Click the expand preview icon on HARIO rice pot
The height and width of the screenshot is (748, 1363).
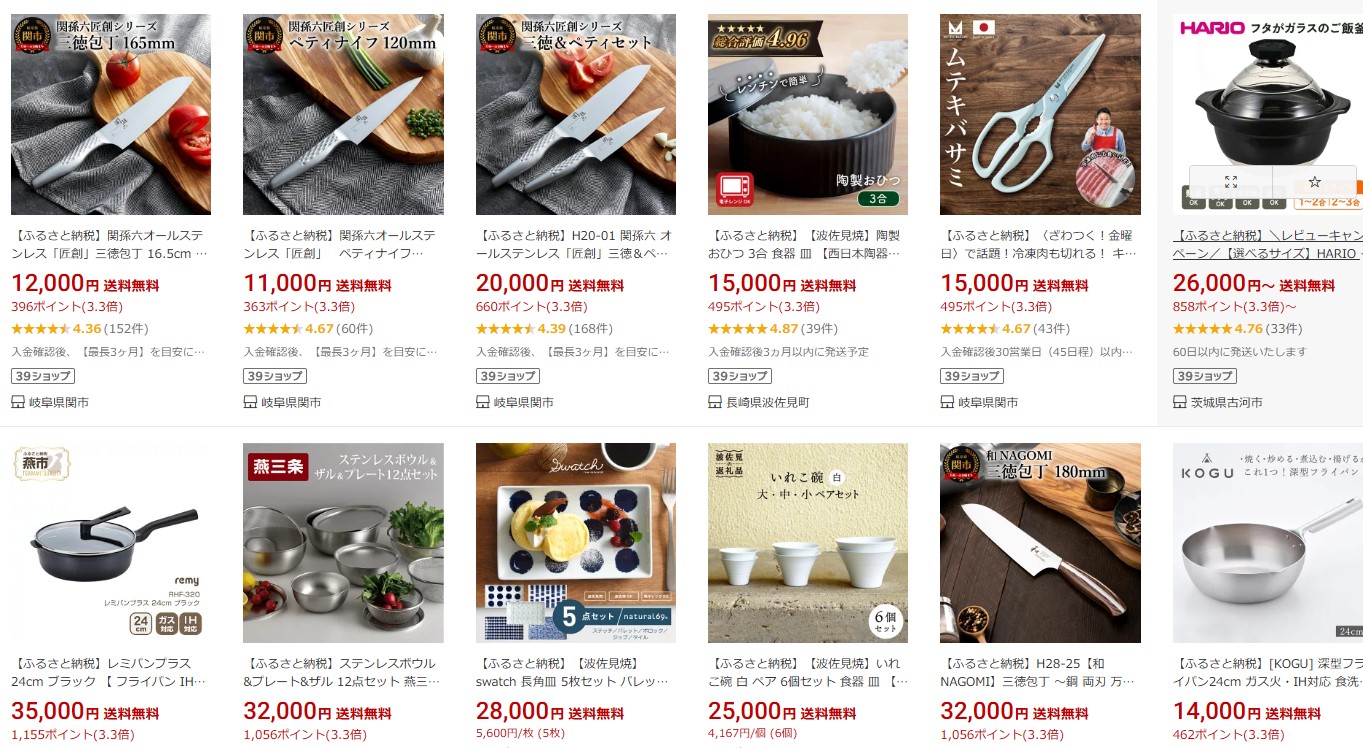click(1231, 182)
